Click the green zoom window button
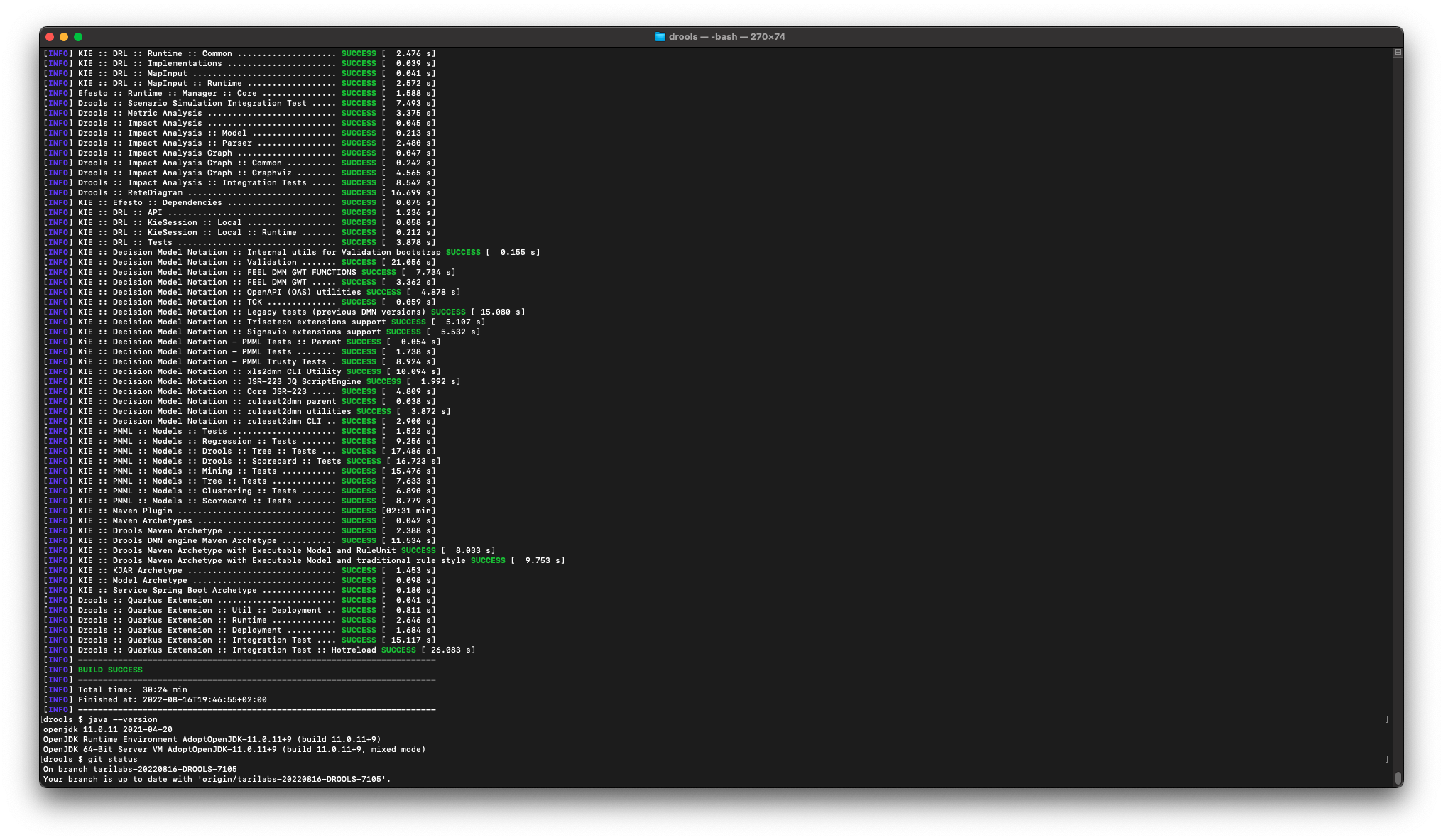The width and height of the screenshot is (1443, 840). [78, 37]
